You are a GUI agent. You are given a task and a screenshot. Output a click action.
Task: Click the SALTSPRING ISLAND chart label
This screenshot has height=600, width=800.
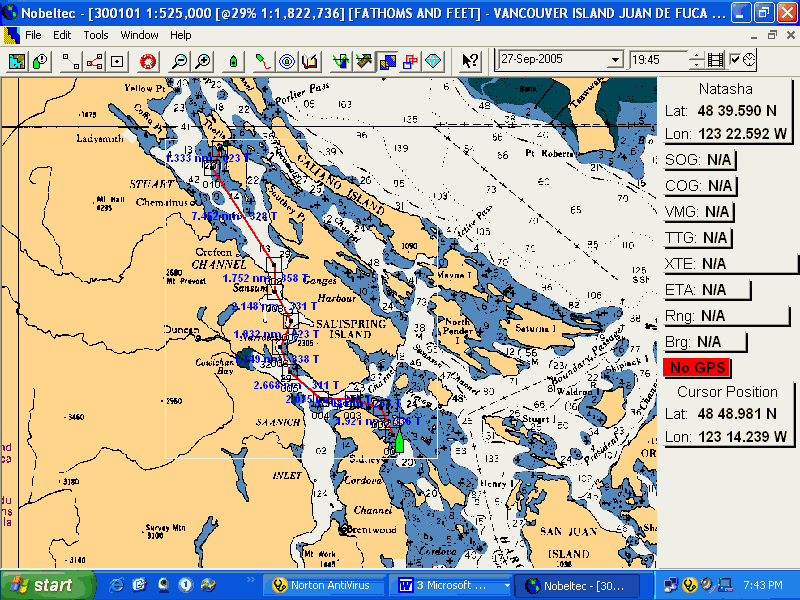(x=351, y=329)
